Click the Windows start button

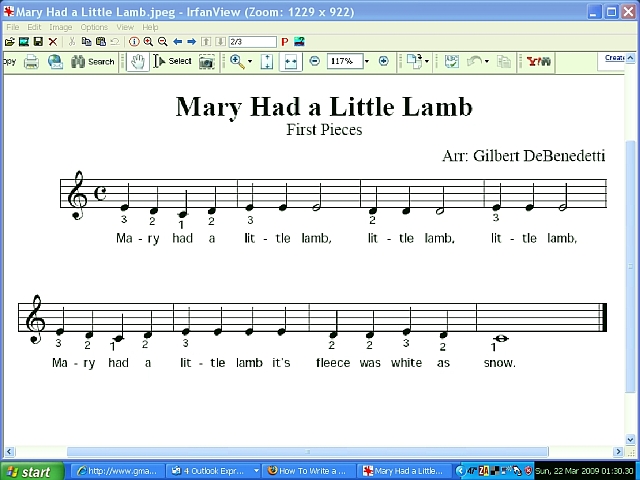[30, 471]
